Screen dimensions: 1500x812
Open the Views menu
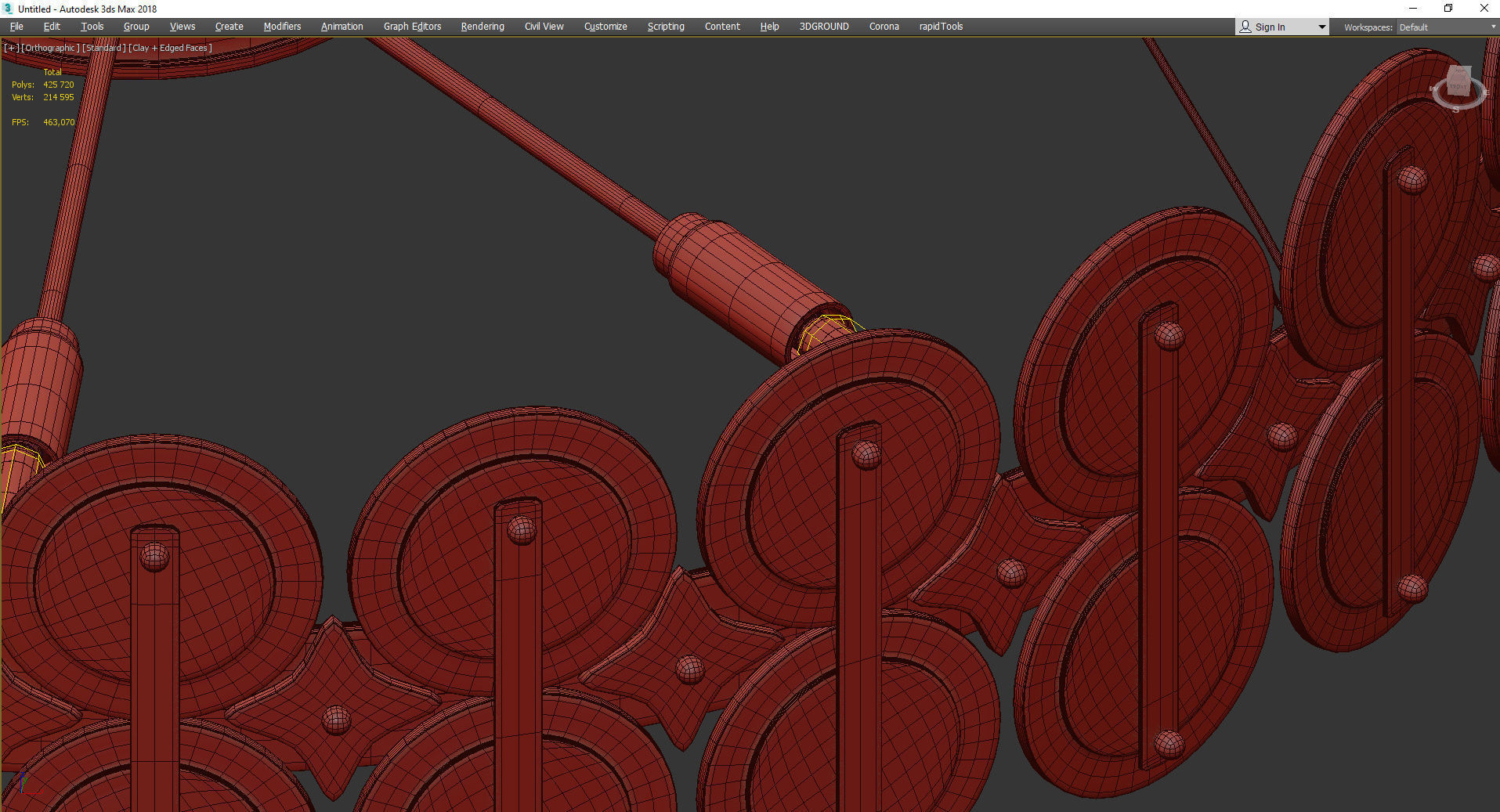point(183,27)
